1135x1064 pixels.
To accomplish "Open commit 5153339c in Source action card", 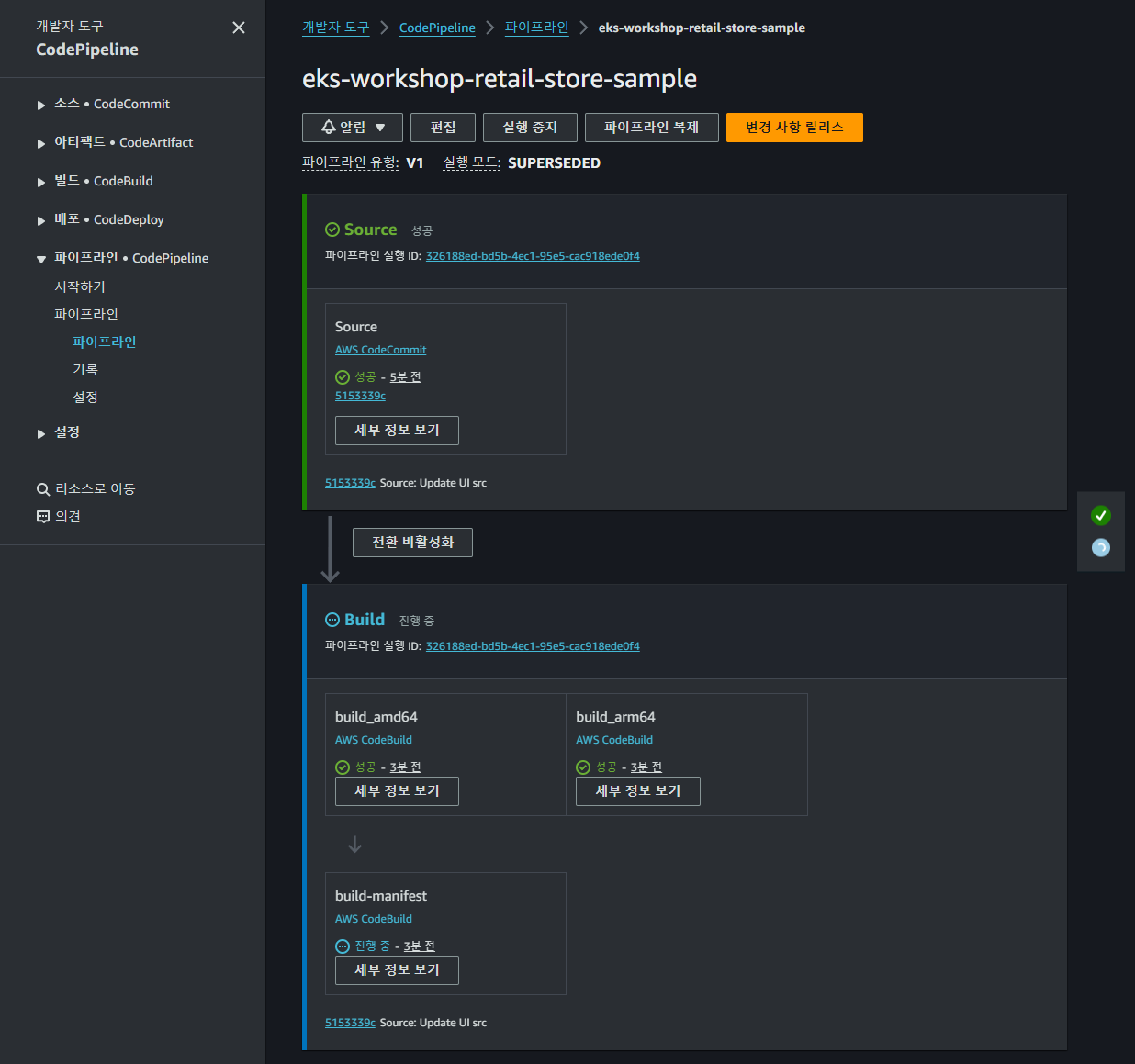I will [360, 396].
